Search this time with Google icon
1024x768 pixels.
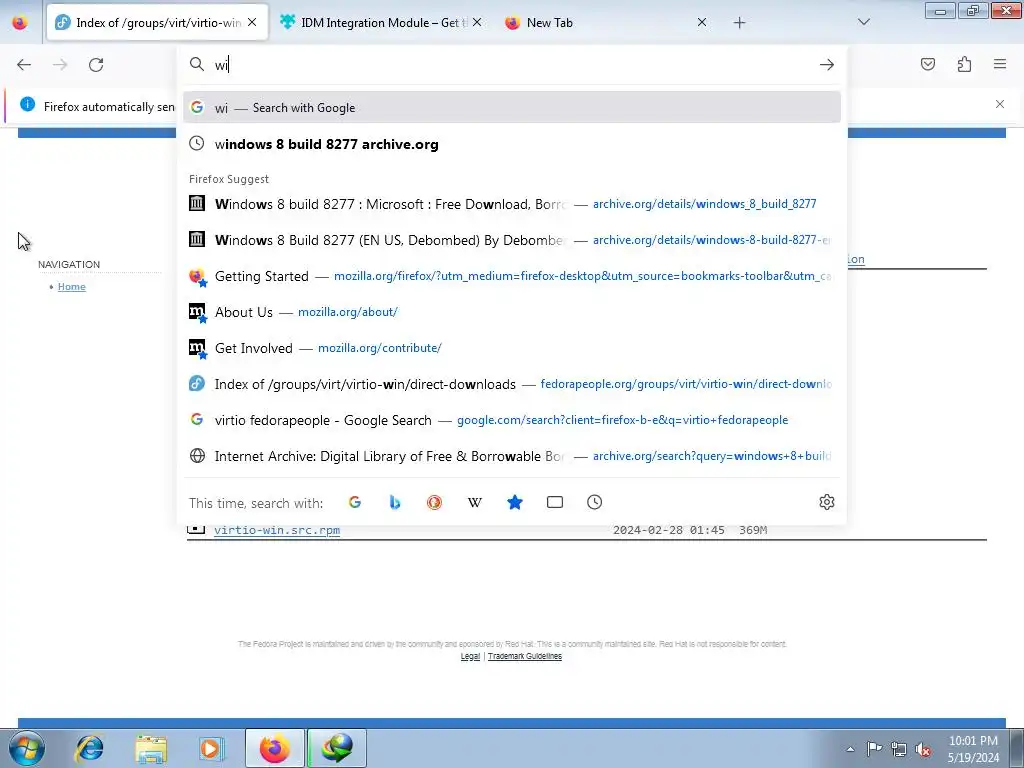click(x=355, y=502)
